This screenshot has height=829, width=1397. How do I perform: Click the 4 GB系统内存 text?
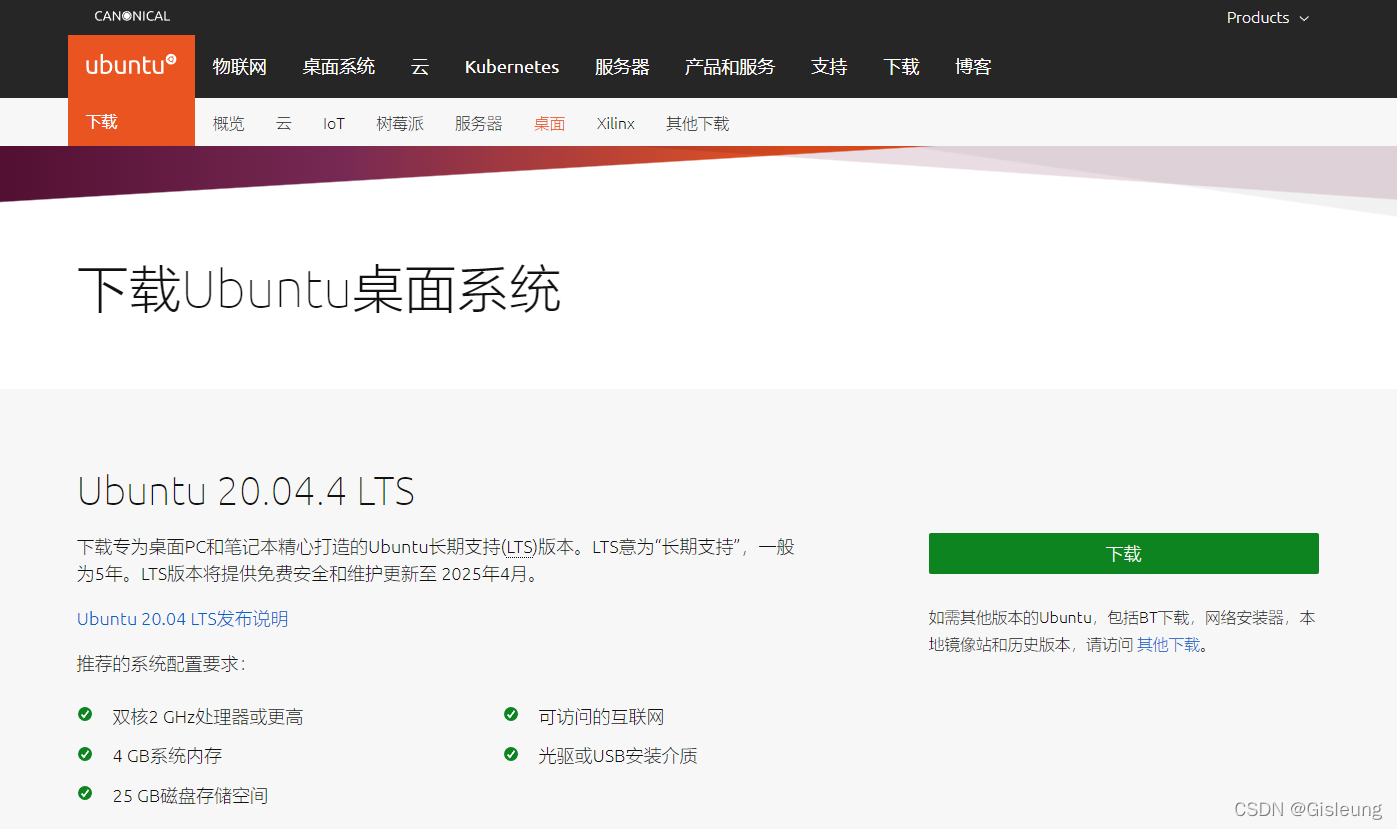167,756
